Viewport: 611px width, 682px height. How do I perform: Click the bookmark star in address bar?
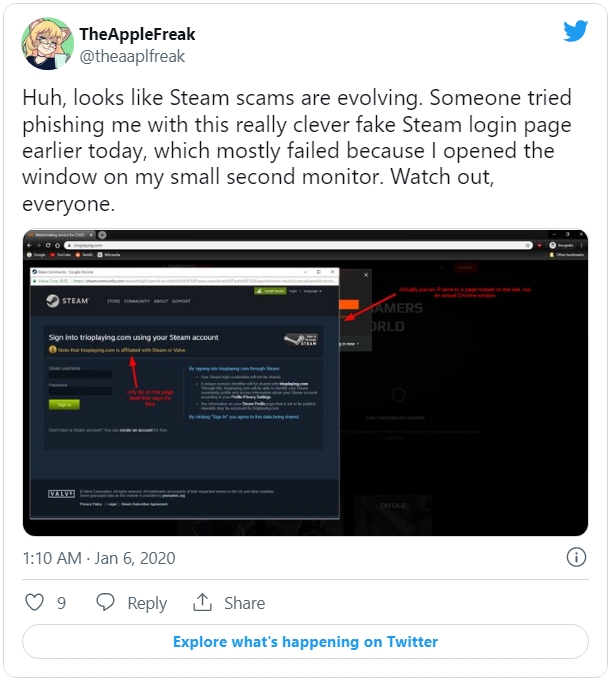[527, 245]
